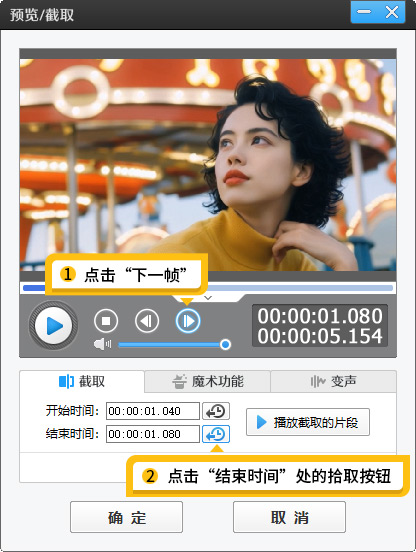Image resolution: width=416 pixels, height=552 pixels.
Task: Click the 结束时间 input field
Action: [x=153, y=434]
